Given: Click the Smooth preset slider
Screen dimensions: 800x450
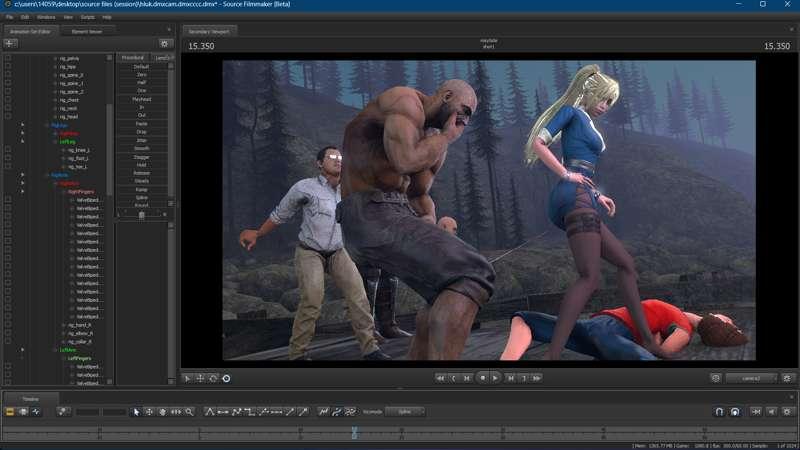Looking at the screenshot, I should pos(141,148).
